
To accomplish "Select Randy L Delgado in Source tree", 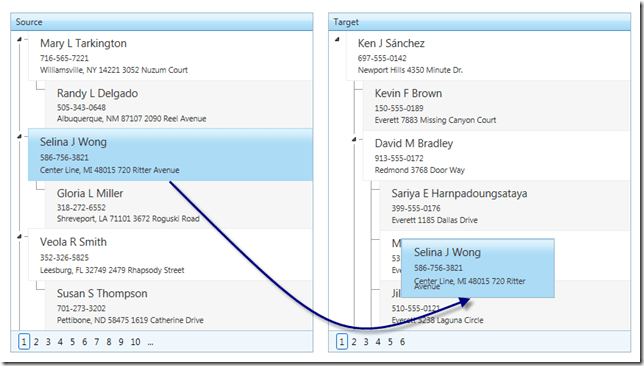I will tap(179, 105).
